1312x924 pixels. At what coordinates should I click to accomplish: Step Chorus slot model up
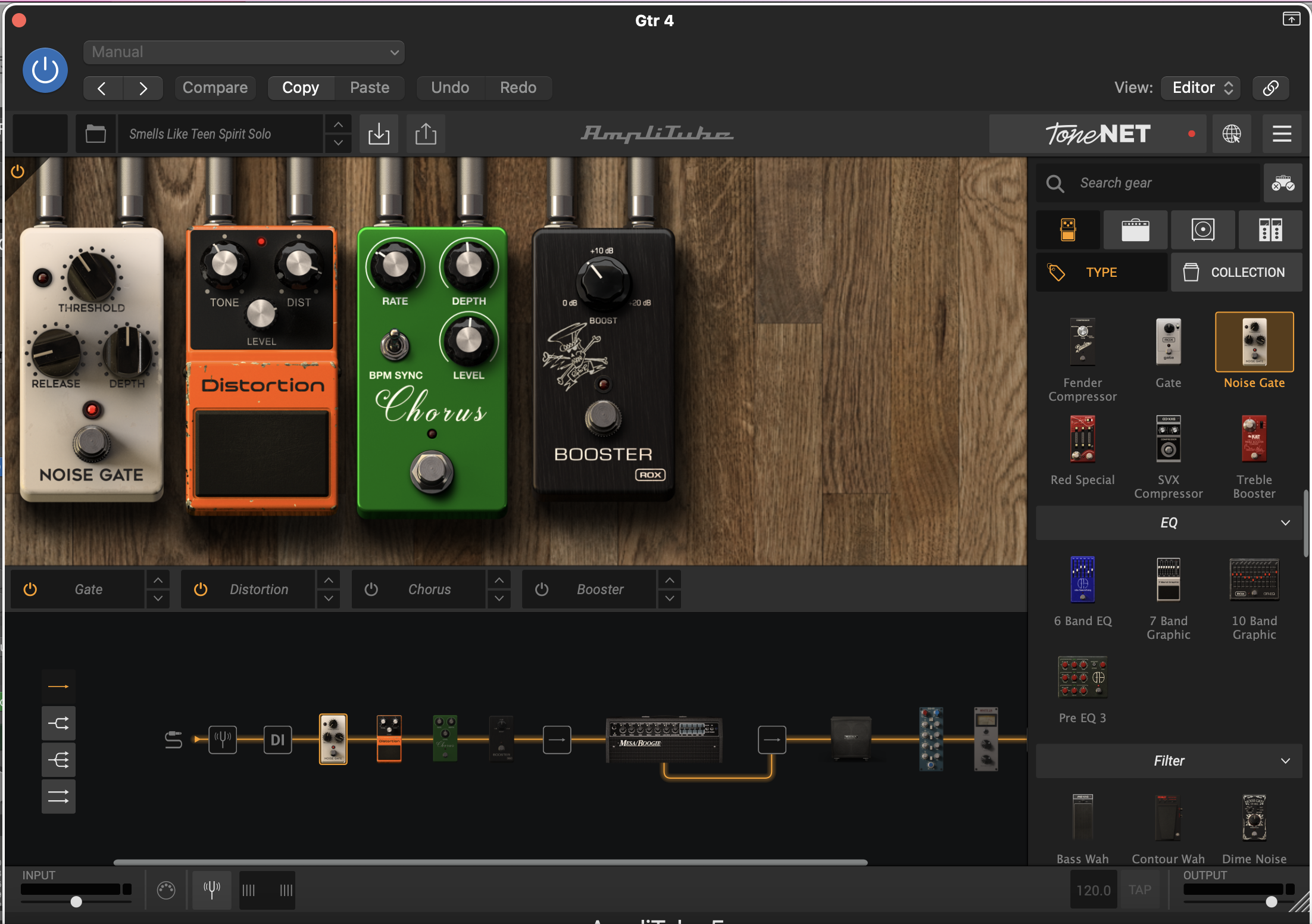pyautogui.click(x=499, y=580)
